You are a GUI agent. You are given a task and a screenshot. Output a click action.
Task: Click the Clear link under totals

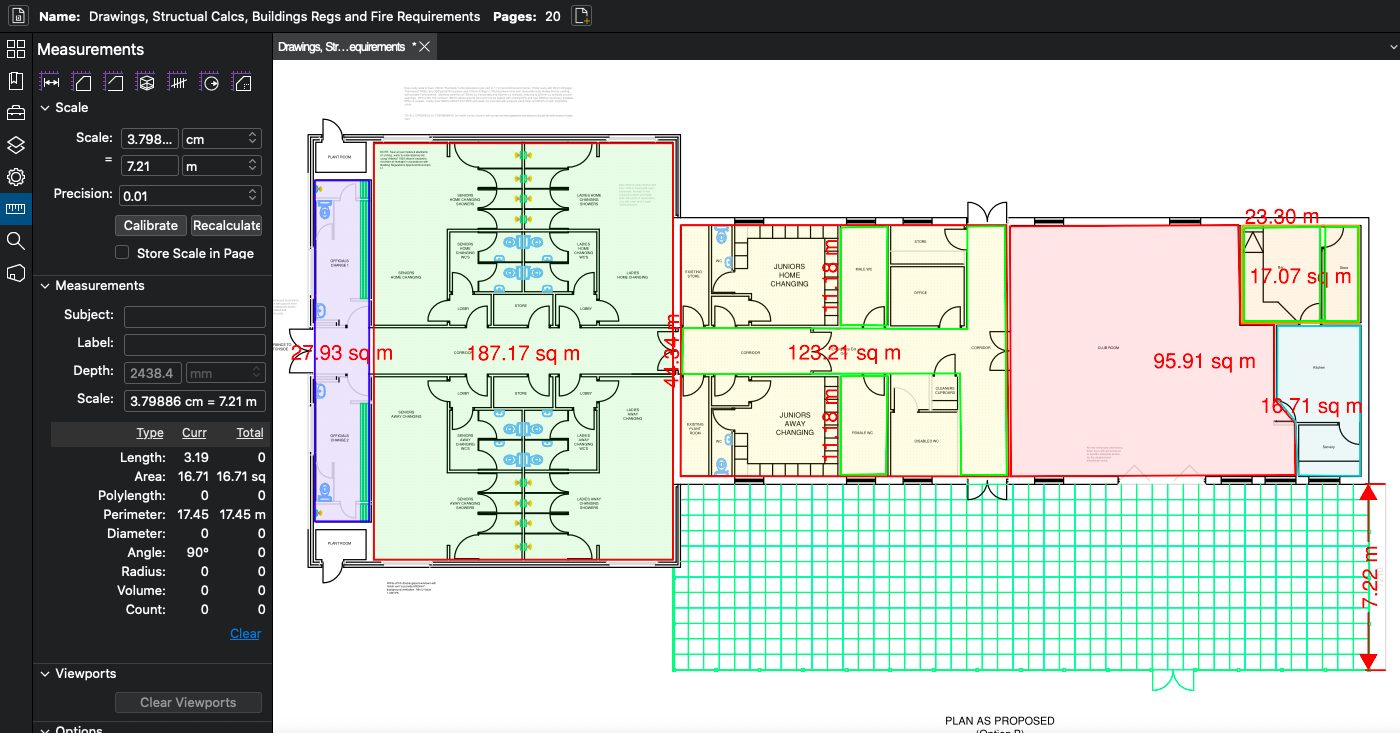245,633
